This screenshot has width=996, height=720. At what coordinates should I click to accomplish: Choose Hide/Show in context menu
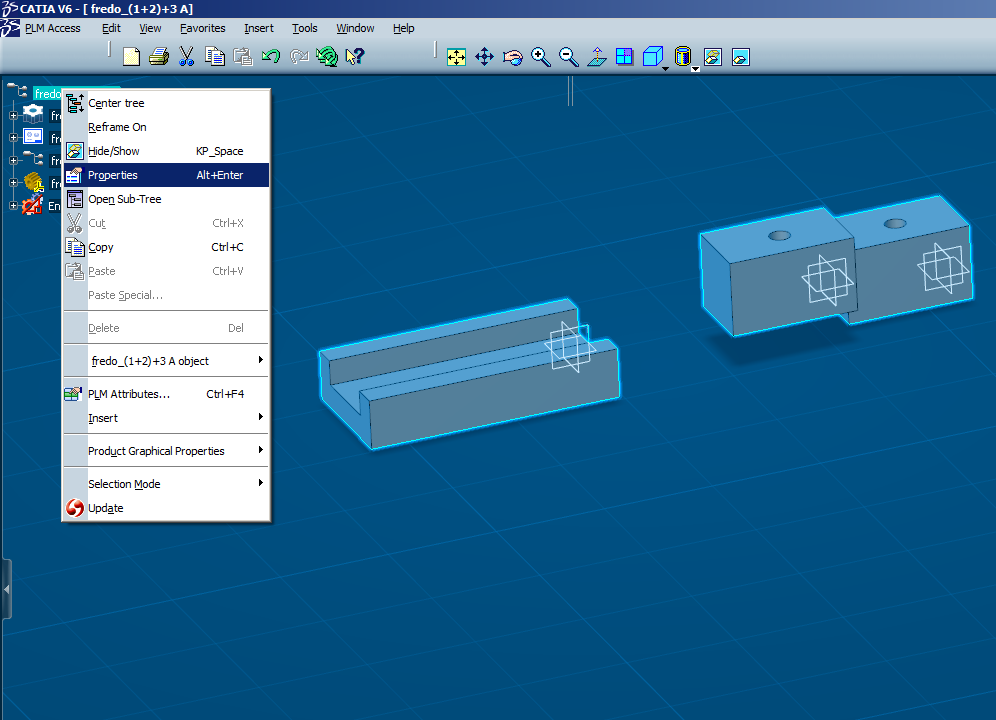(166, 151)
